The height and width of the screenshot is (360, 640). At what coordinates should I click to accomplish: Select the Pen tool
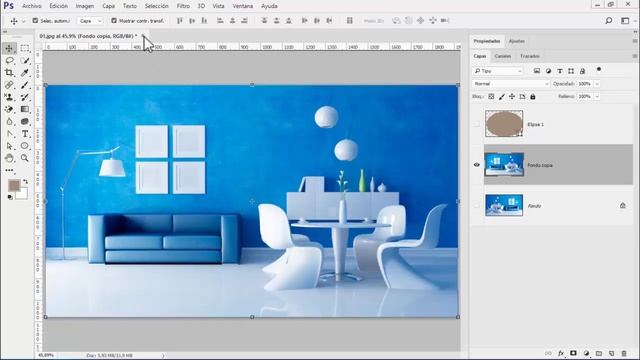pos(9,134)
